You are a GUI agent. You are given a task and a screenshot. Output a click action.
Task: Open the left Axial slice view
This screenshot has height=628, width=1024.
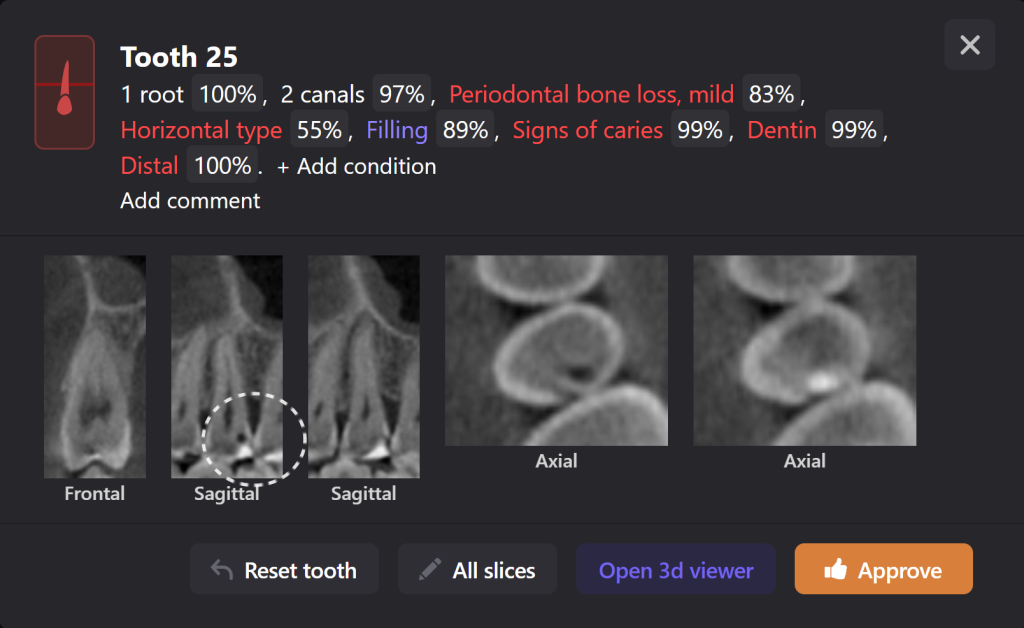(x=556, y=351)
